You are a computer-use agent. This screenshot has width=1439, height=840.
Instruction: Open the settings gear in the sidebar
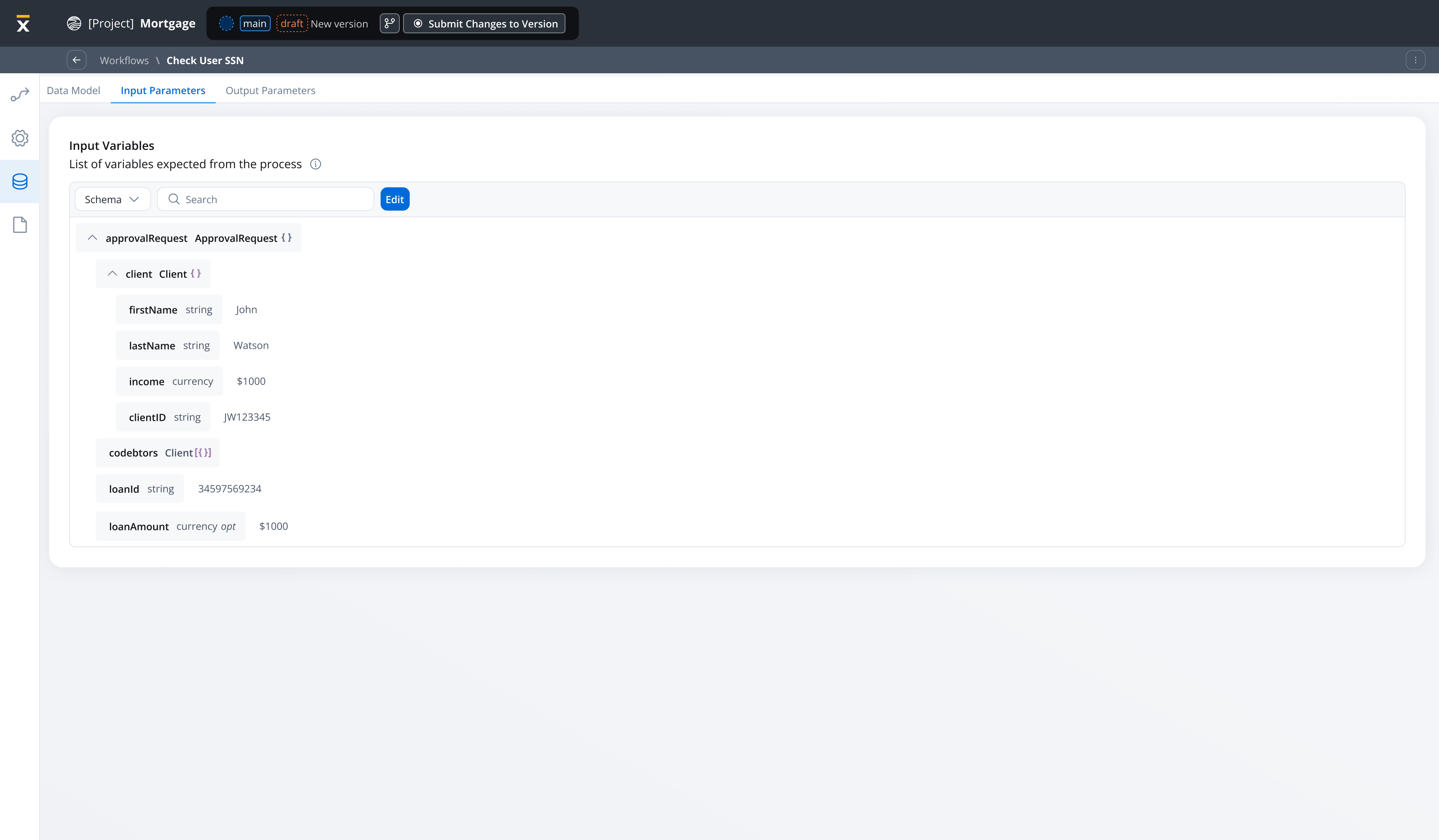20,138
